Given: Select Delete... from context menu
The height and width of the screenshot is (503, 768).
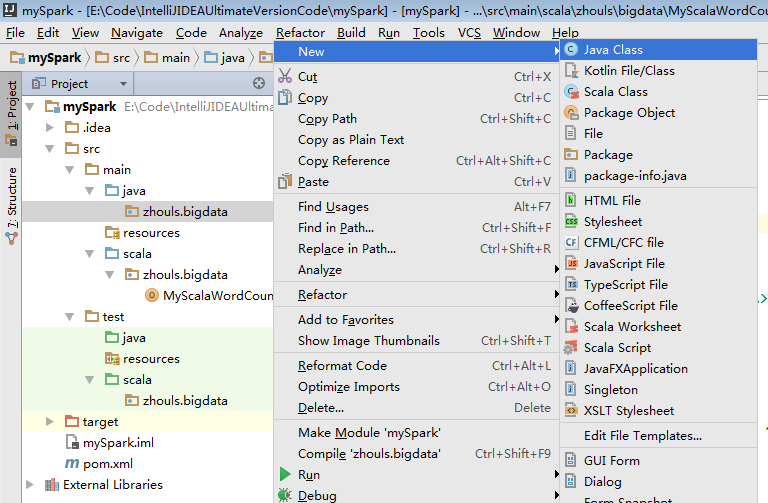Looking at the screenshot, I should [x=416, y=408].
